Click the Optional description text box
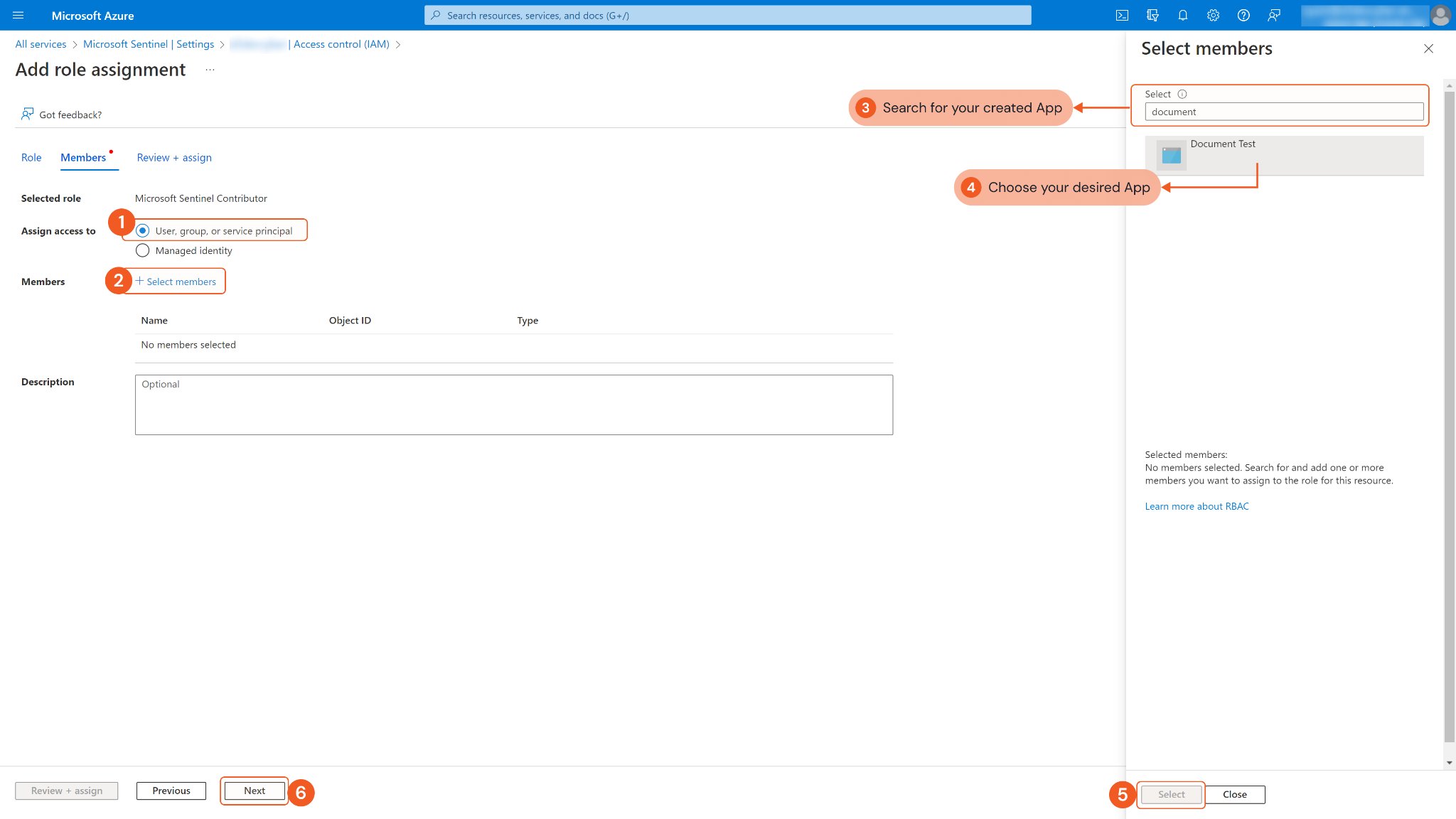 (513, 405)
